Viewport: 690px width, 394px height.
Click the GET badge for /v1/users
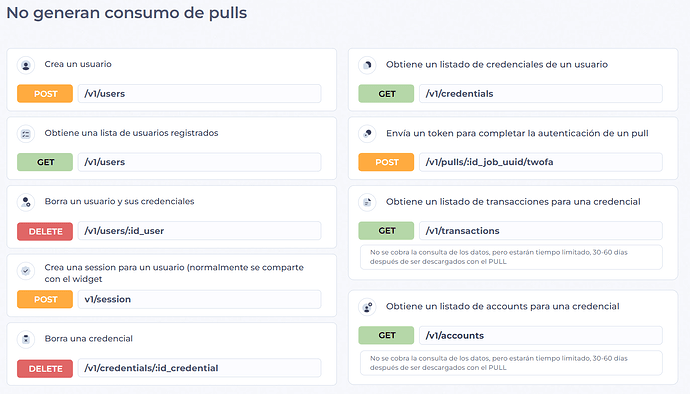tap(45, 162)
